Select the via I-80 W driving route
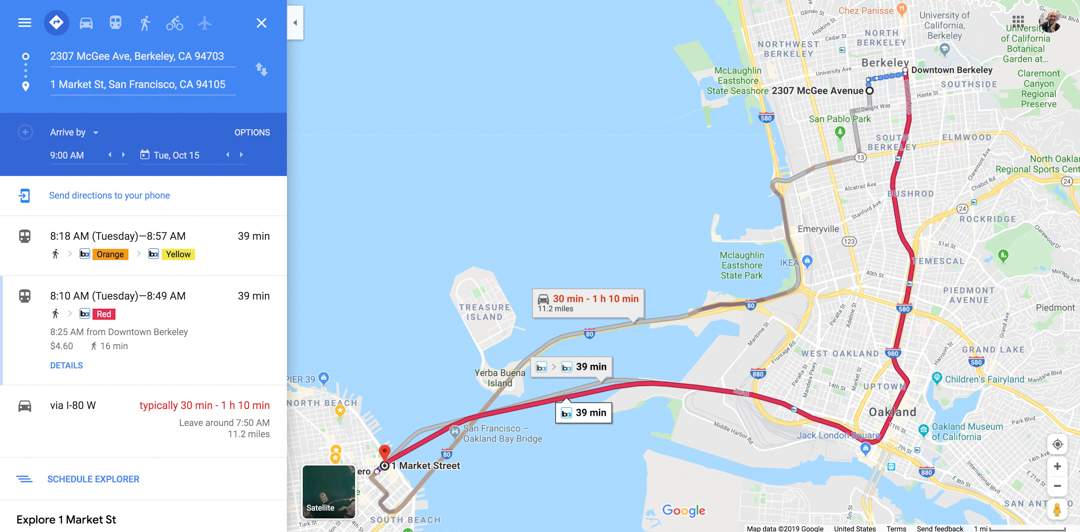 (143, 420)
